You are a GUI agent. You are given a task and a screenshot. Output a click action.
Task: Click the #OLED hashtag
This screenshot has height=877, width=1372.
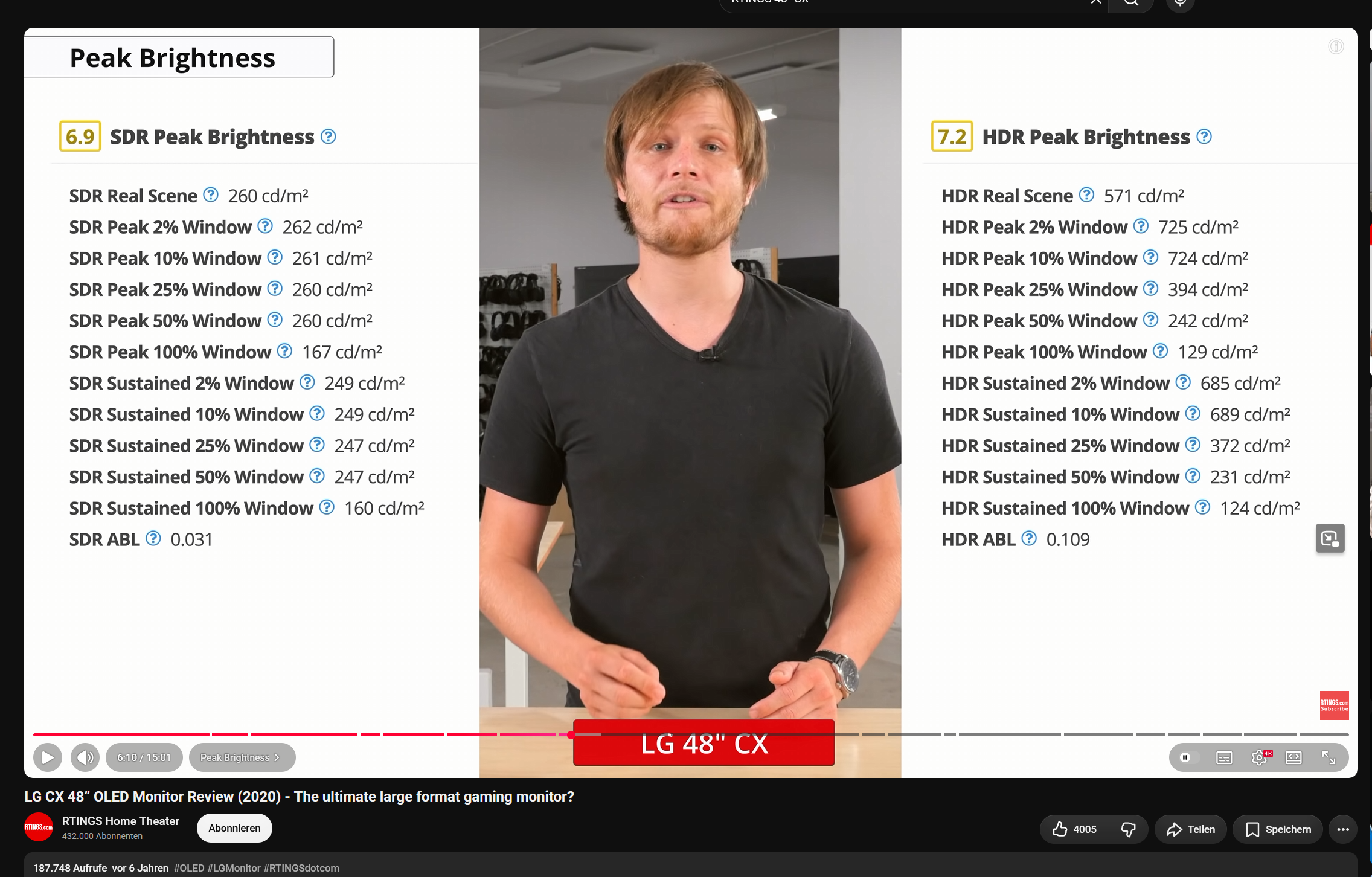pyautogui.click(x=189, y=868)
